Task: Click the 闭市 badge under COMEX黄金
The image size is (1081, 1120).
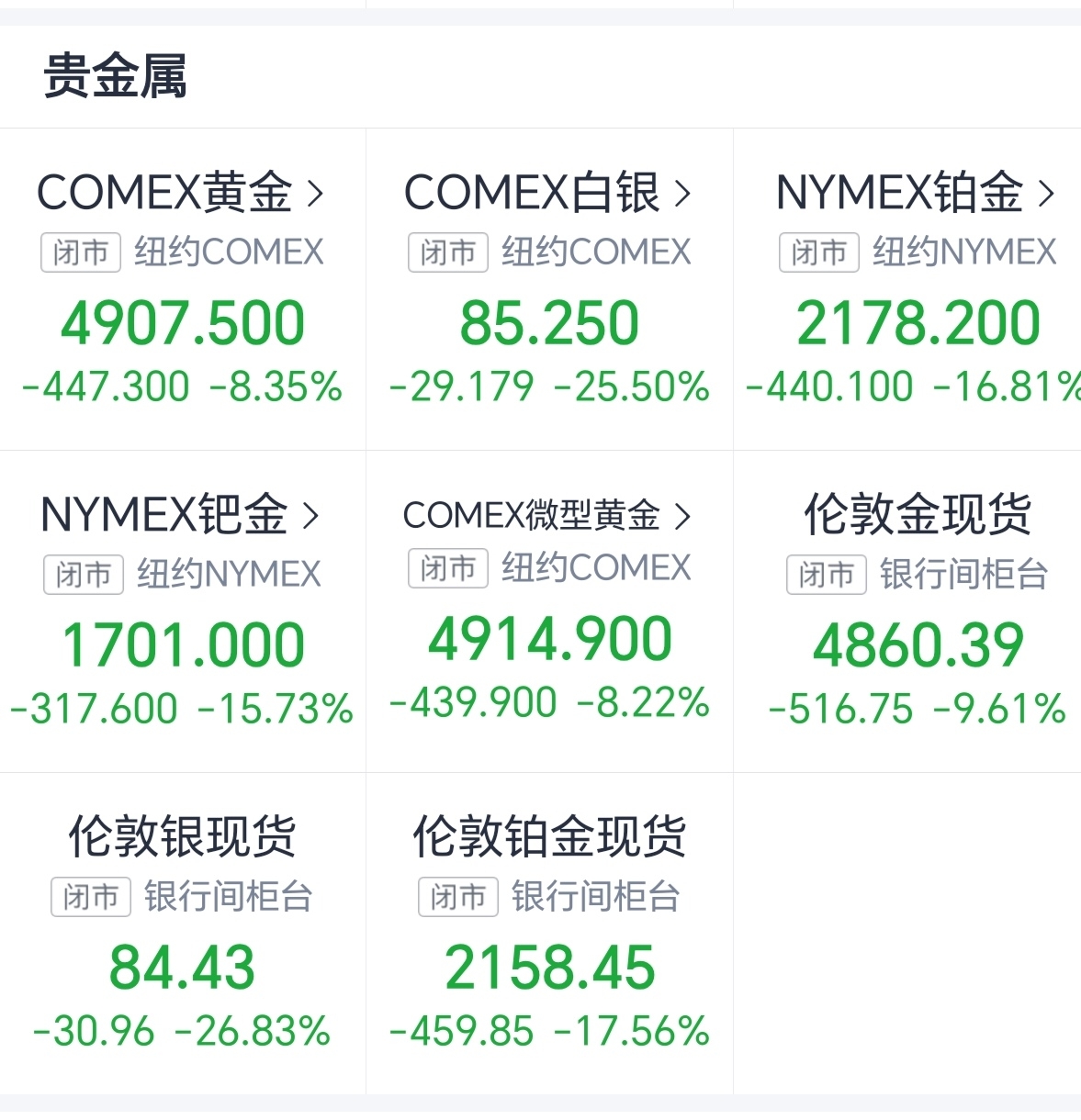Action: [81, 252]
